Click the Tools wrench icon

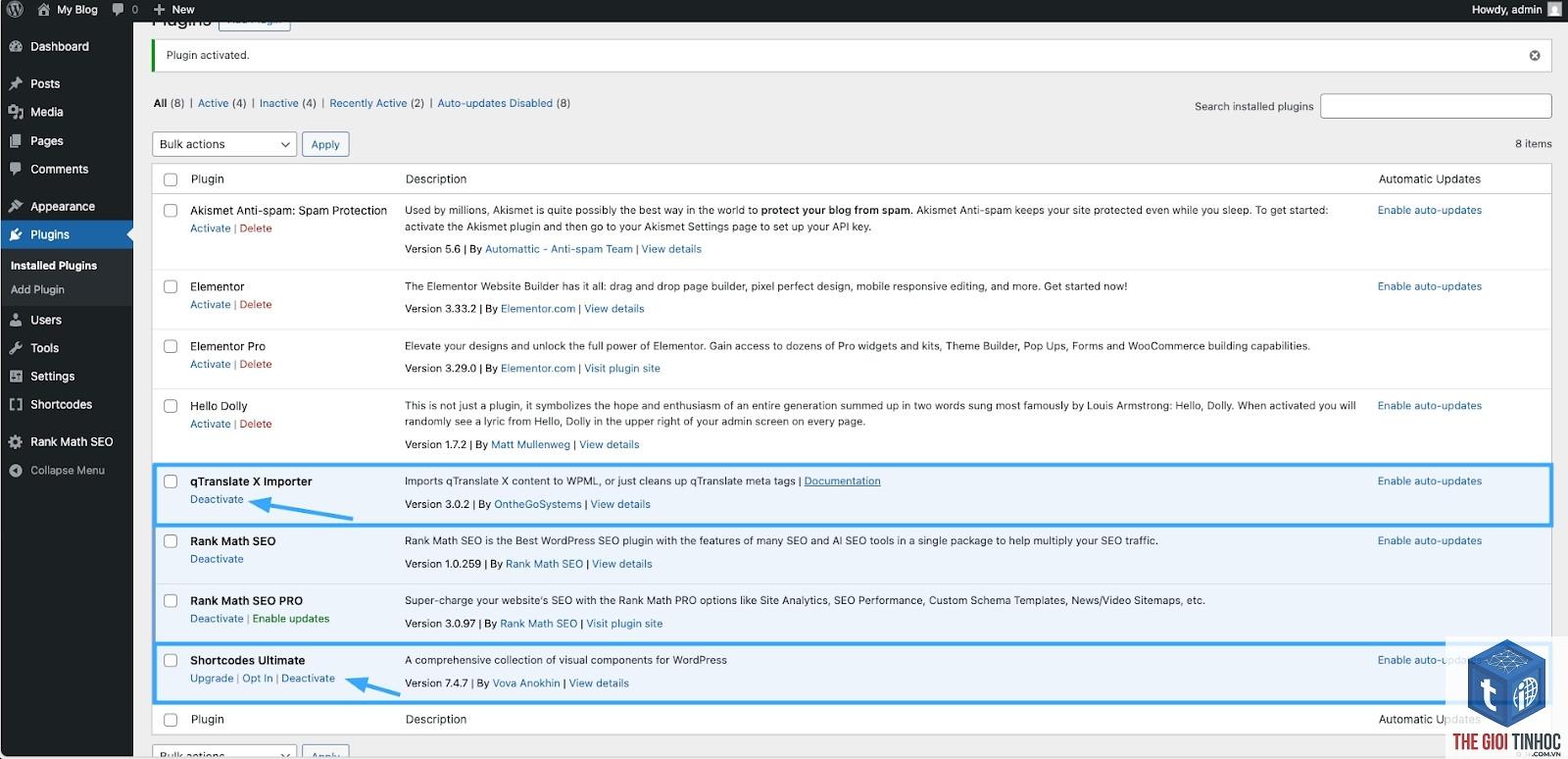(16, 348)
